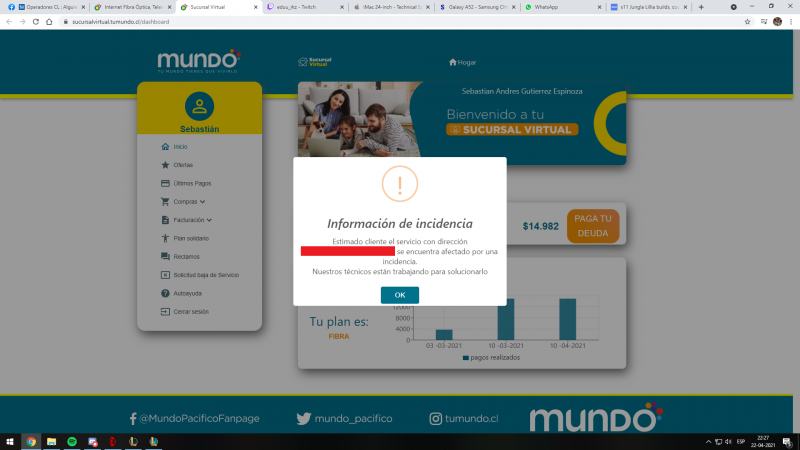Click the Chrome icon in taskbar
Image resolution: width=800 pixels, height=450 pixels.
(x=31, y=442)
